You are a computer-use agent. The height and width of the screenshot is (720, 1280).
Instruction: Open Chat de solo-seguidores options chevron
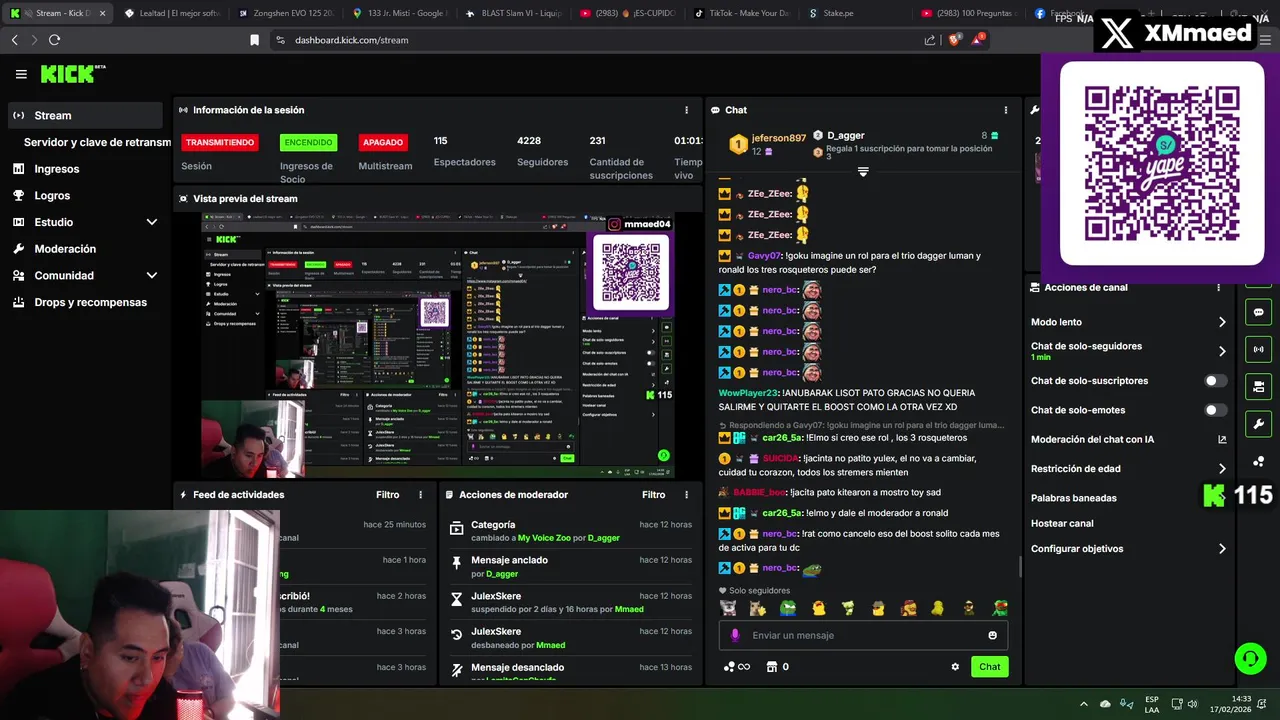pos(1222,351)
